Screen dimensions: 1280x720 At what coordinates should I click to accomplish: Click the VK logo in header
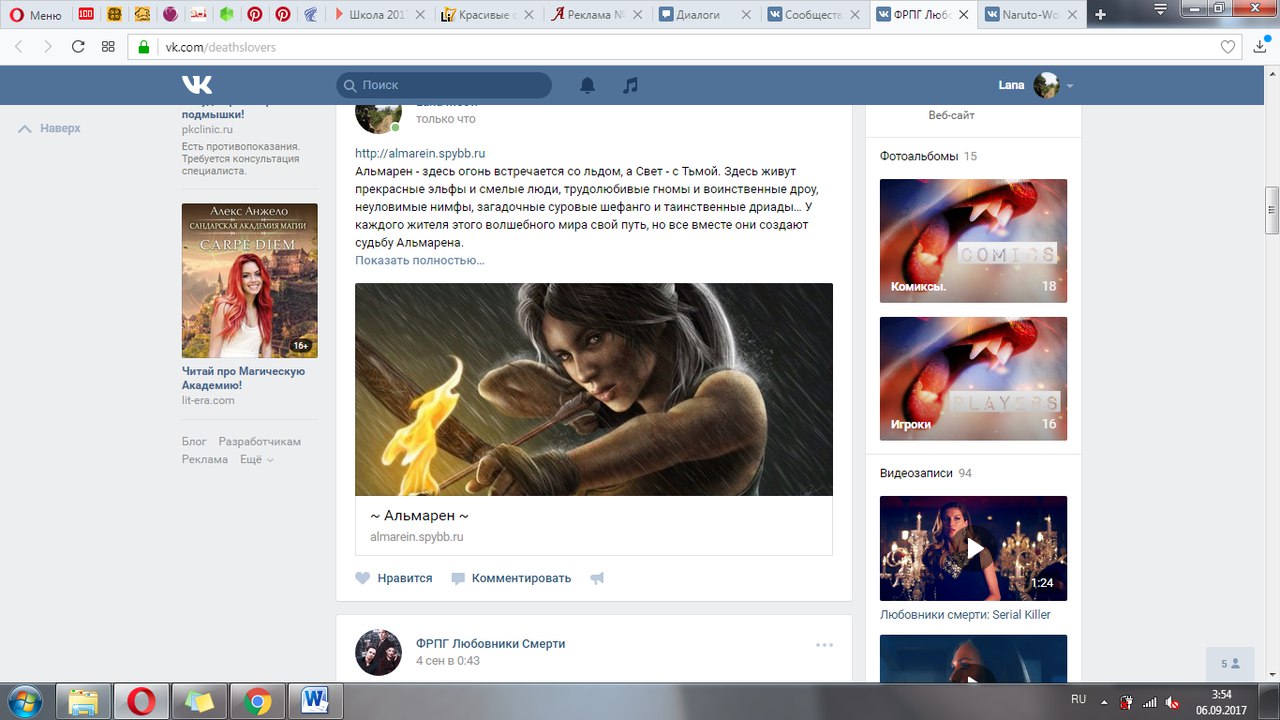(197, 85)
